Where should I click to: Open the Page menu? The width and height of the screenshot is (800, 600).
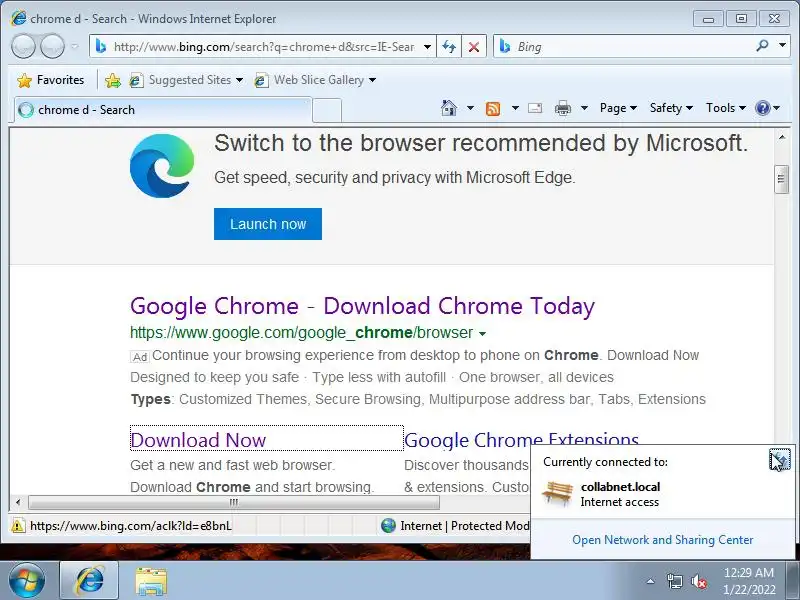pyautogui.click(x=618, y=108)
